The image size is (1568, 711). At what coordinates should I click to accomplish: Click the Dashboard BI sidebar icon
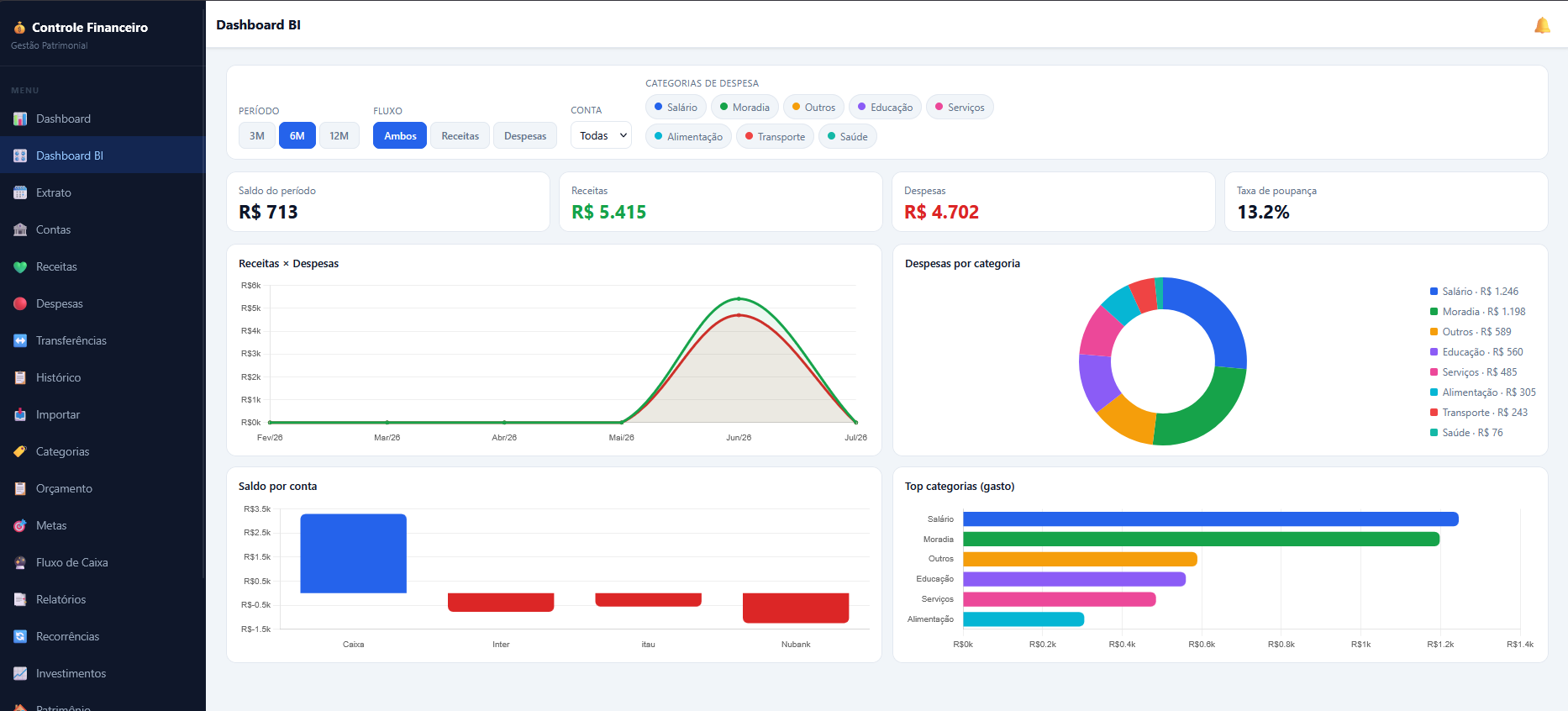pos(20,155)
